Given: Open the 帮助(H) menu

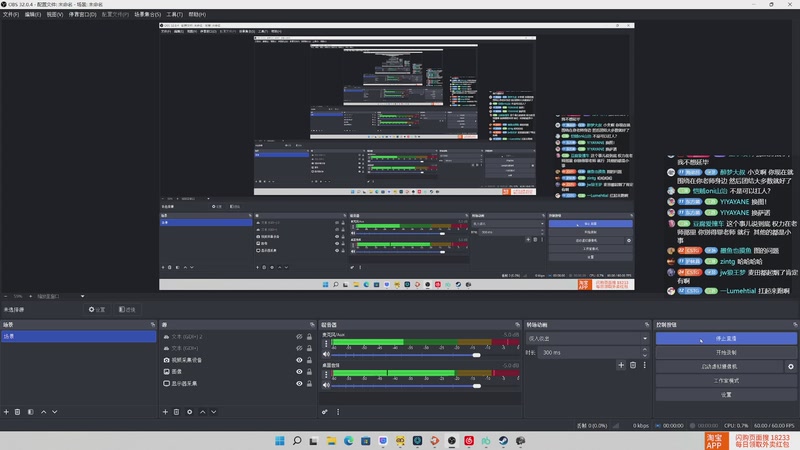Looking at the screenshot, I should coord(197,14).
